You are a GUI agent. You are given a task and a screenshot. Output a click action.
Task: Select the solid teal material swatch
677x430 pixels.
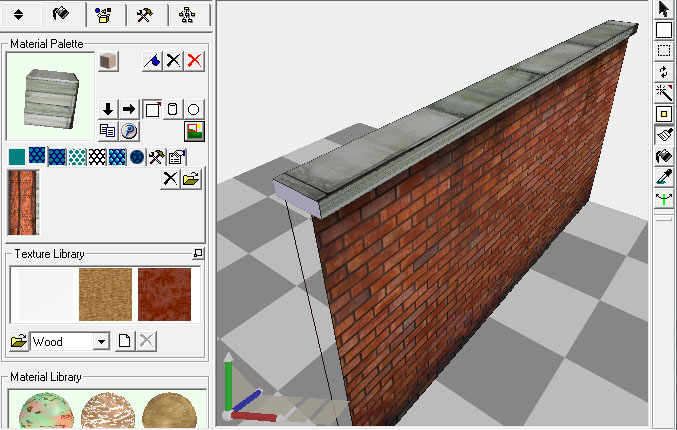17,156
